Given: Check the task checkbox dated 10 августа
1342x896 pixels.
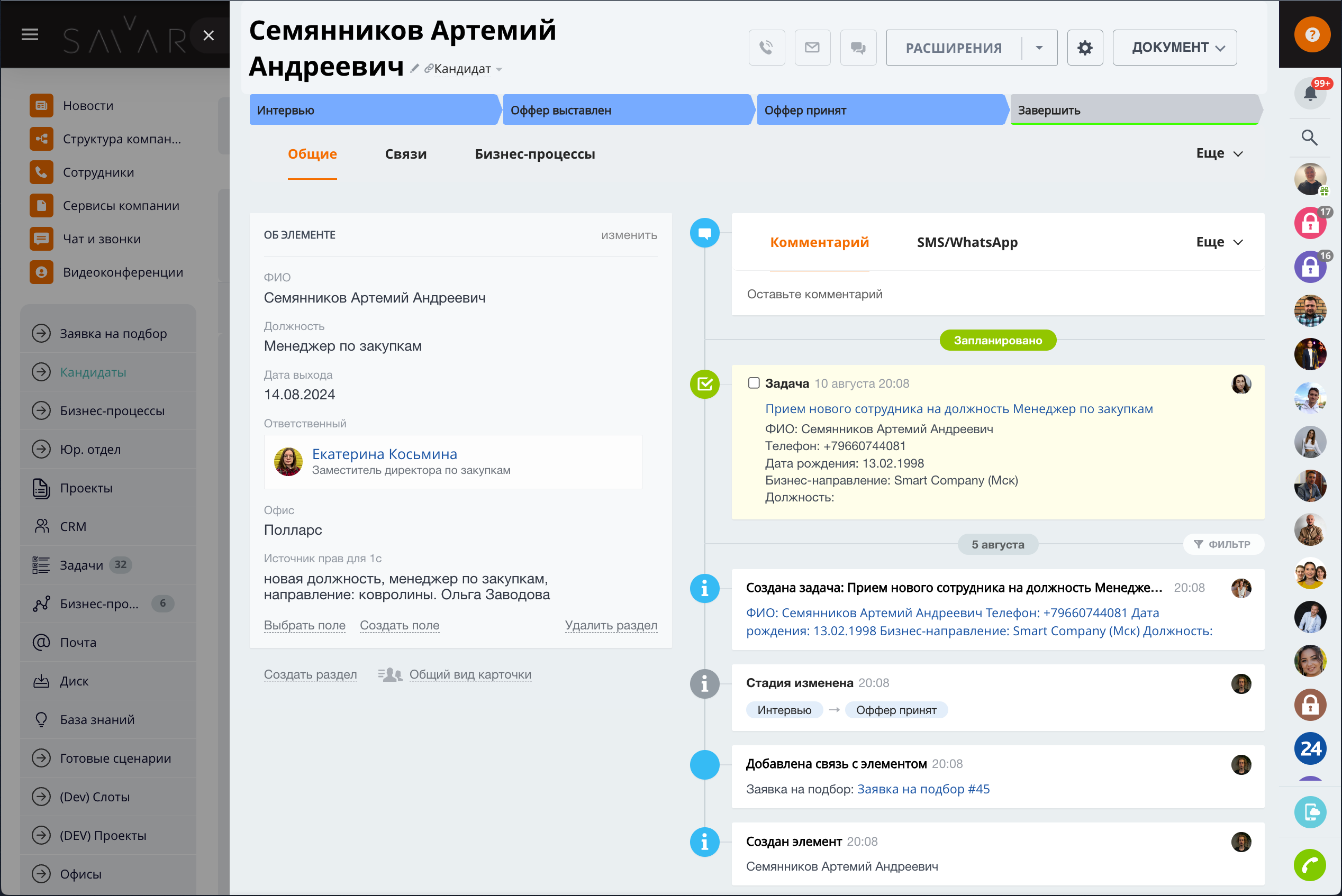Looking at the screenshot, I should [754, 383].
